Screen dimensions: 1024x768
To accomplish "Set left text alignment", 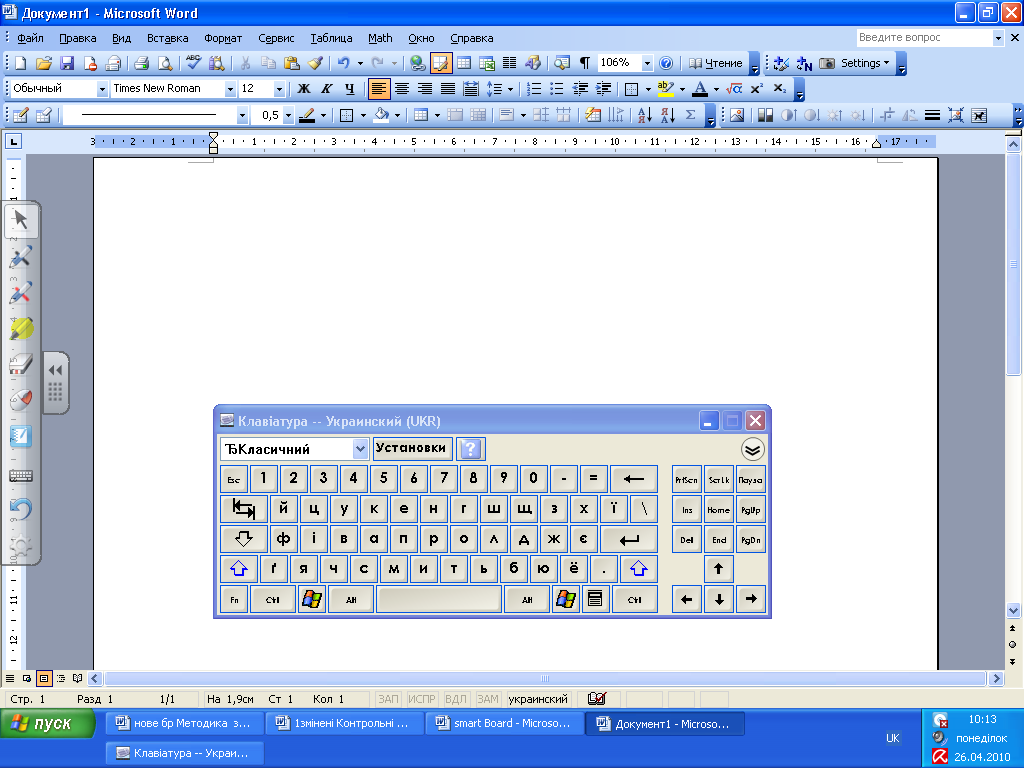I will point(379,88).
